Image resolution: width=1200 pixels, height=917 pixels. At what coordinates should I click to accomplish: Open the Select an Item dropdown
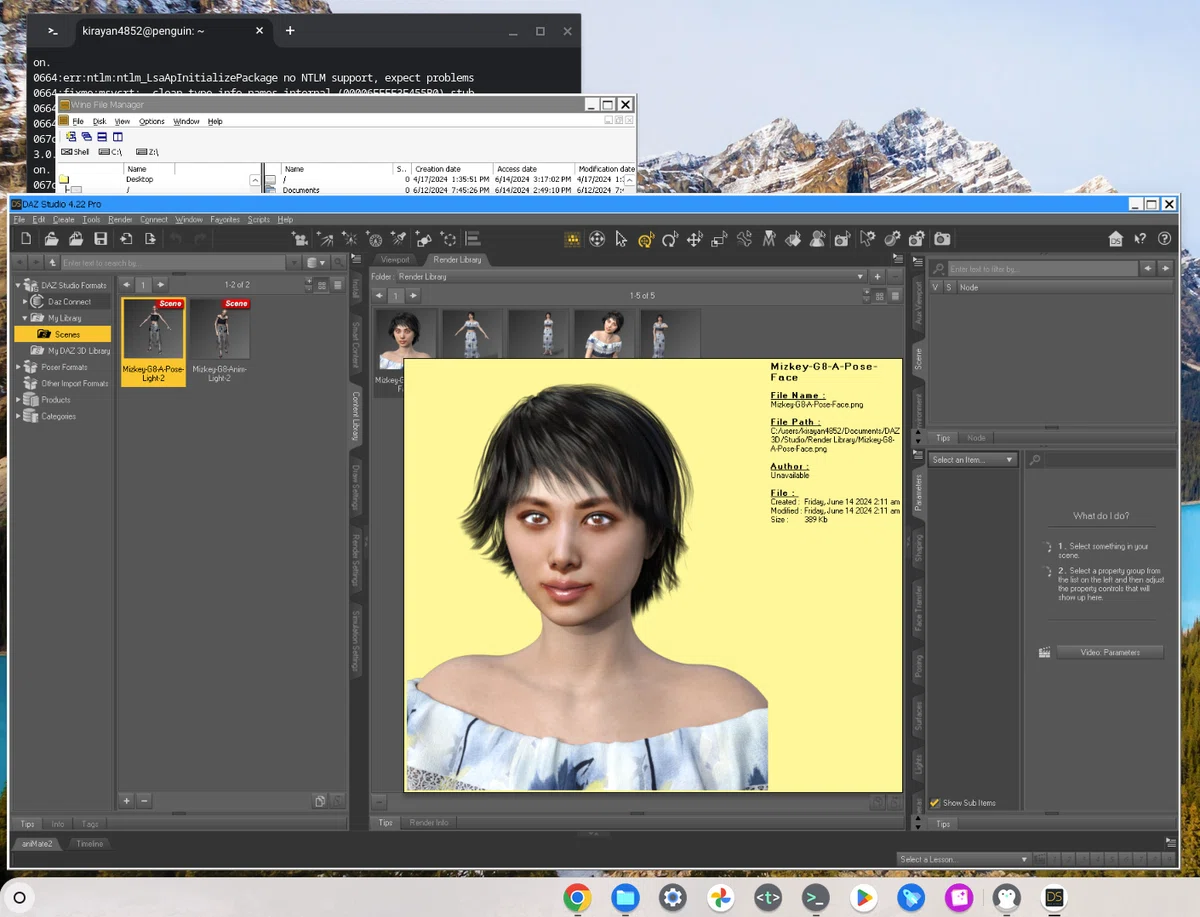972,460
